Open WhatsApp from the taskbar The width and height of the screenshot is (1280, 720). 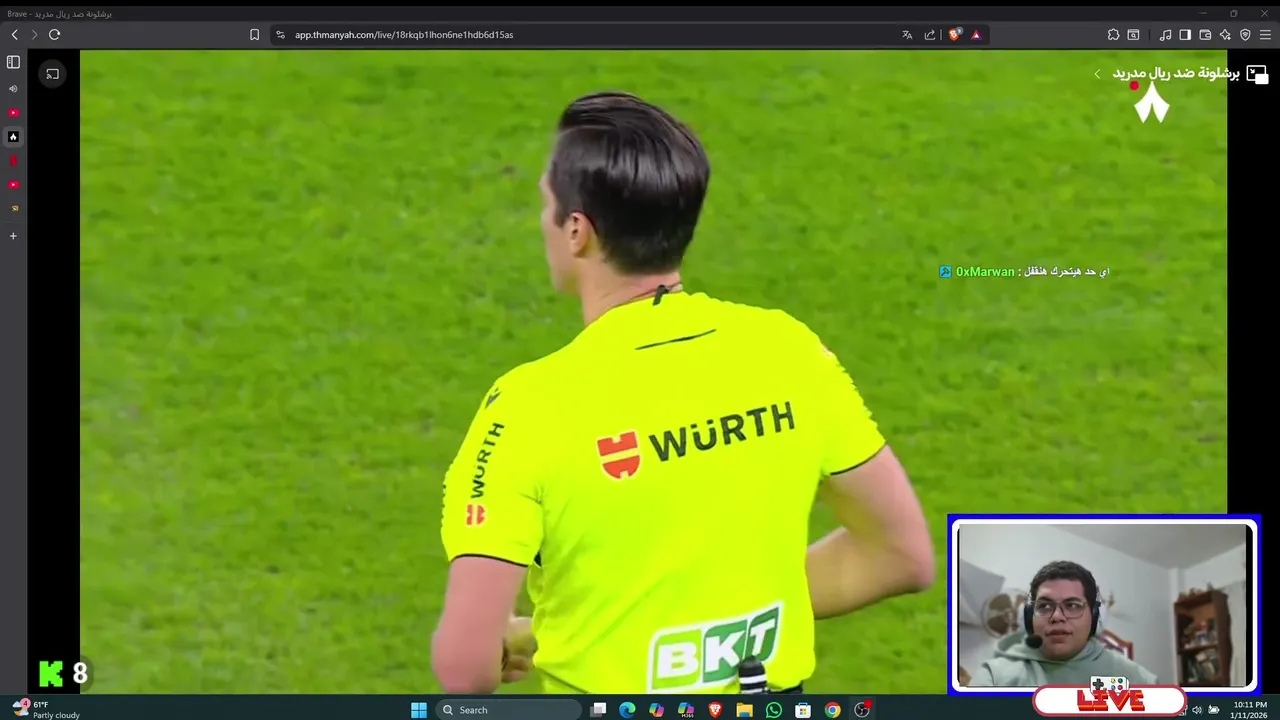pos(774,710)
